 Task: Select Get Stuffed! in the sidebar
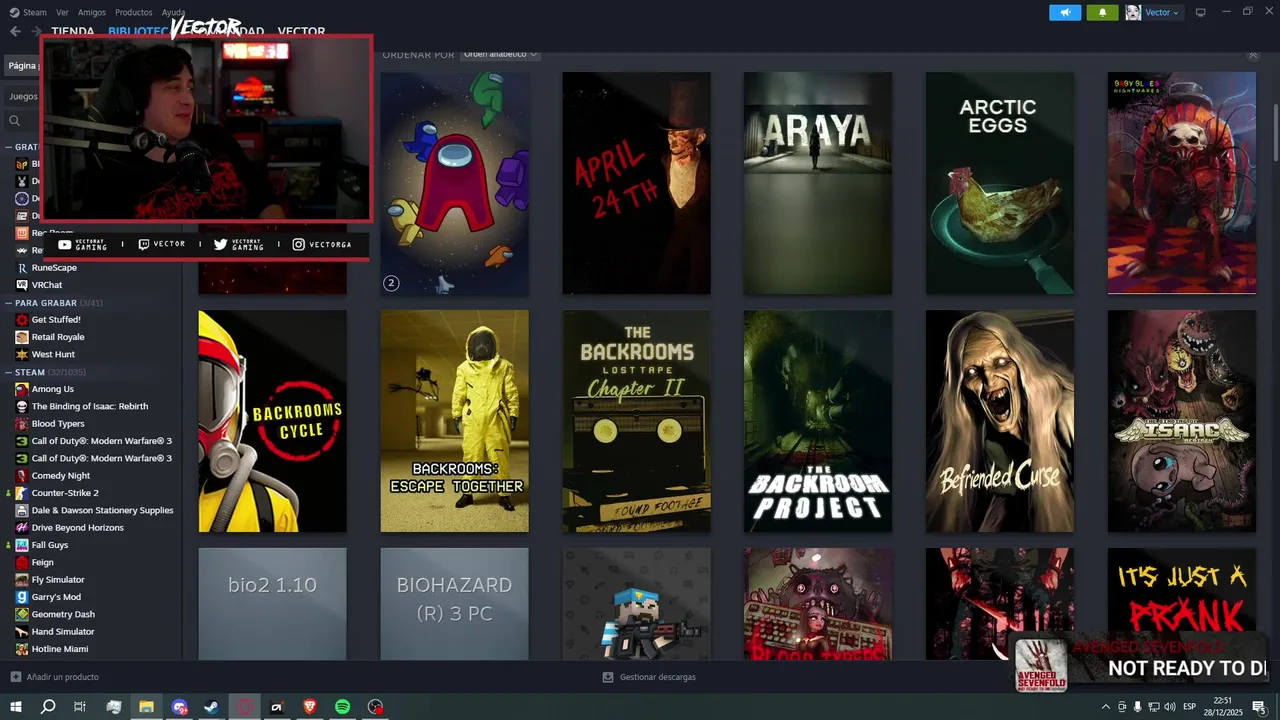56,319
